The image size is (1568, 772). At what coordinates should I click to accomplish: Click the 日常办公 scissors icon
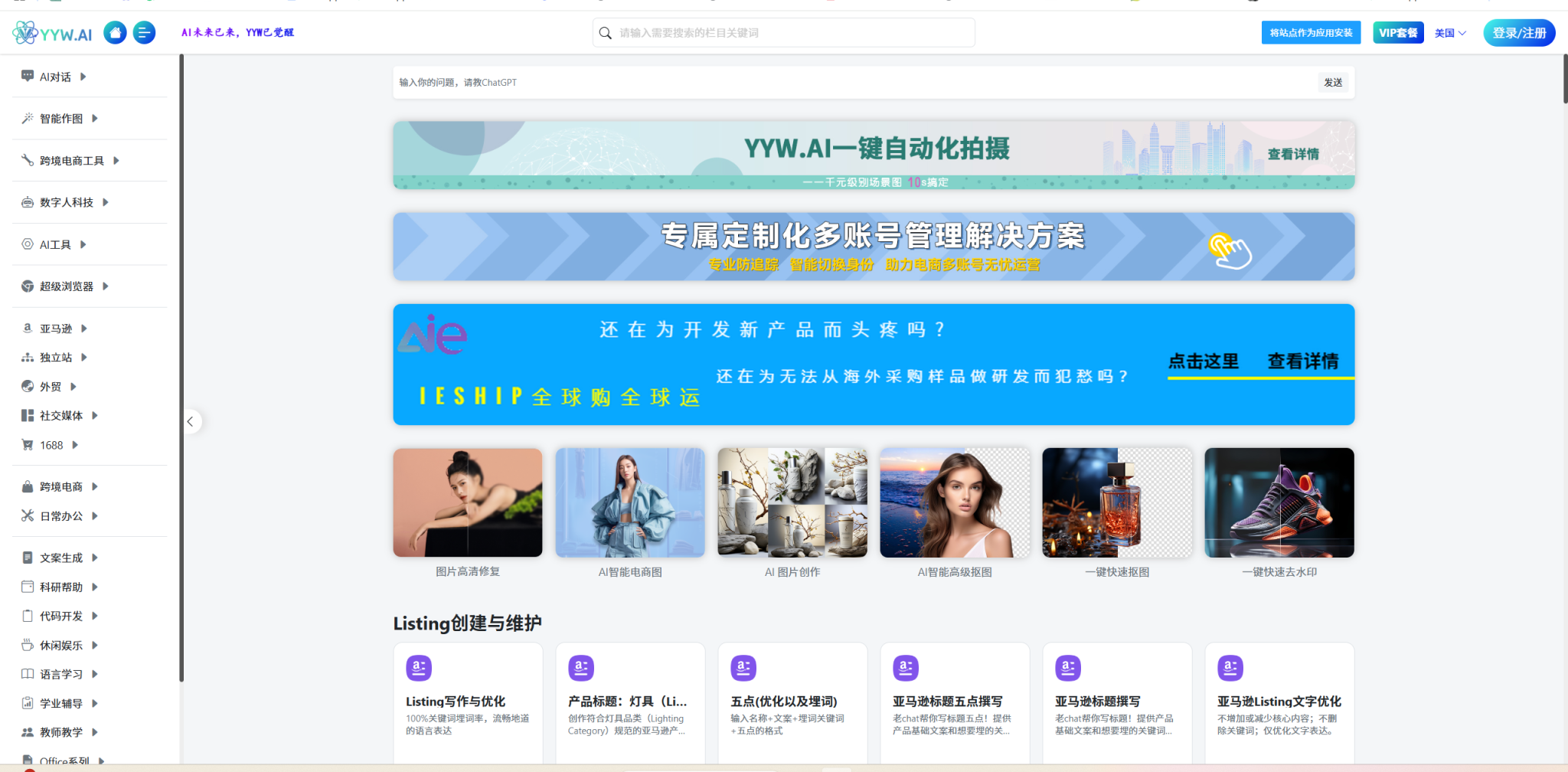coord(28,515)
